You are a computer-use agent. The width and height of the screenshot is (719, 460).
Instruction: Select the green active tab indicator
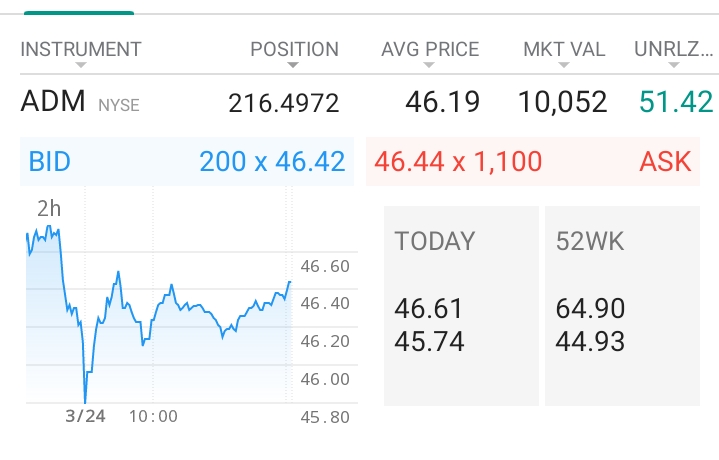coord(78,11)
